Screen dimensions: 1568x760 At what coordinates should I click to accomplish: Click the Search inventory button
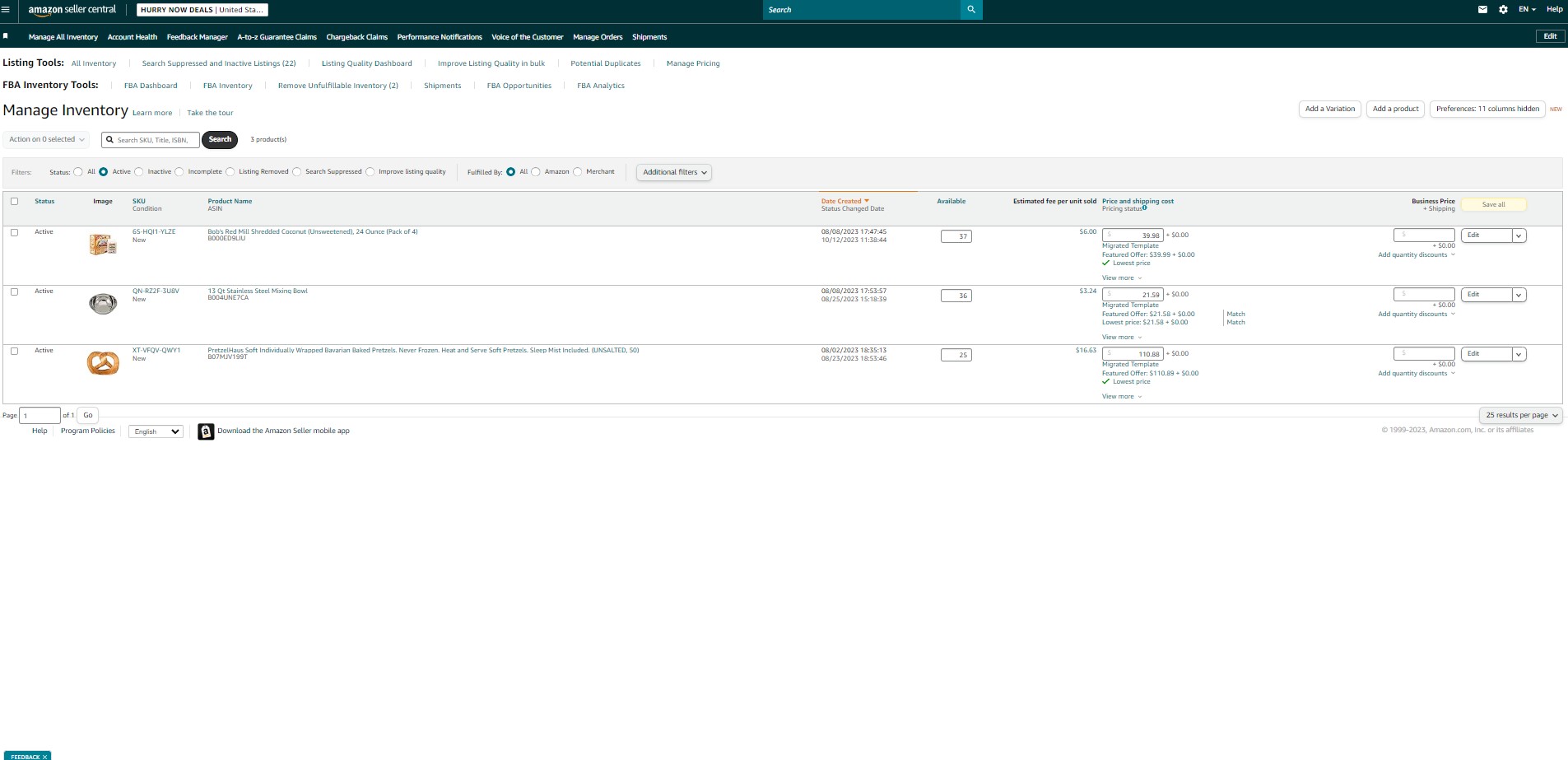click(x=220, y=140)
